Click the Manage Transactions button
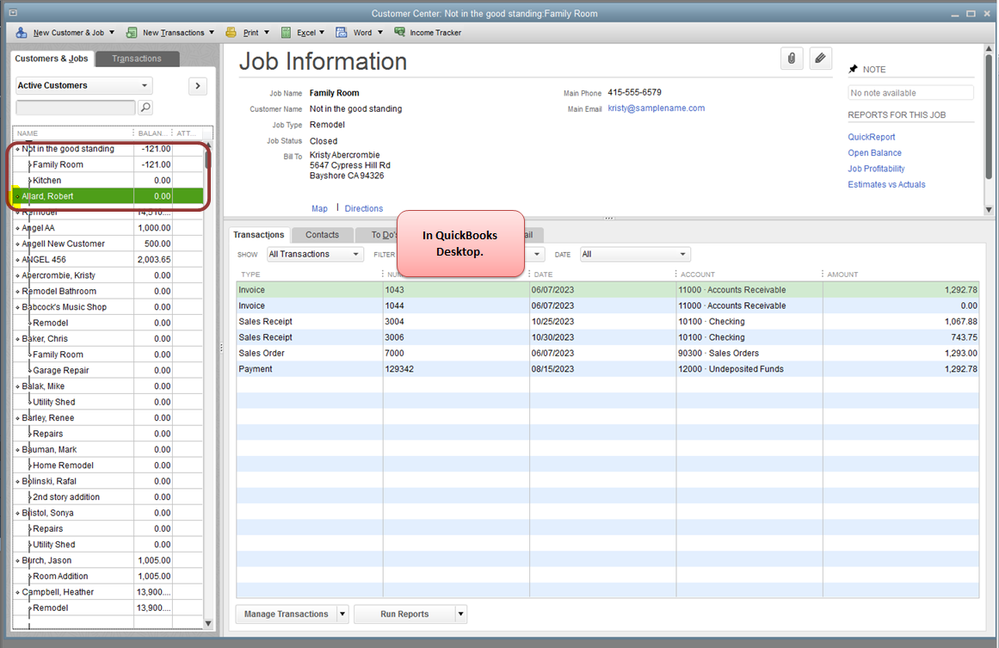The image size is (999, 648). [286, 614]
